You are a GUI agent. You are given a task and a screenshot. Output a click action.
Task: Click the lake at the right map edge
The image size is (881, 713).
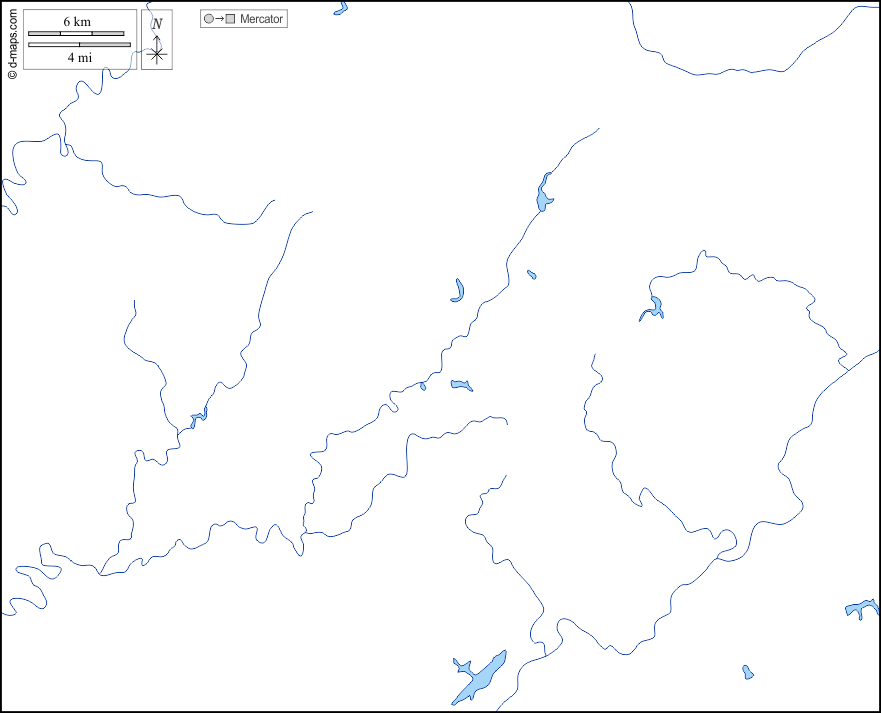(861, 607)
